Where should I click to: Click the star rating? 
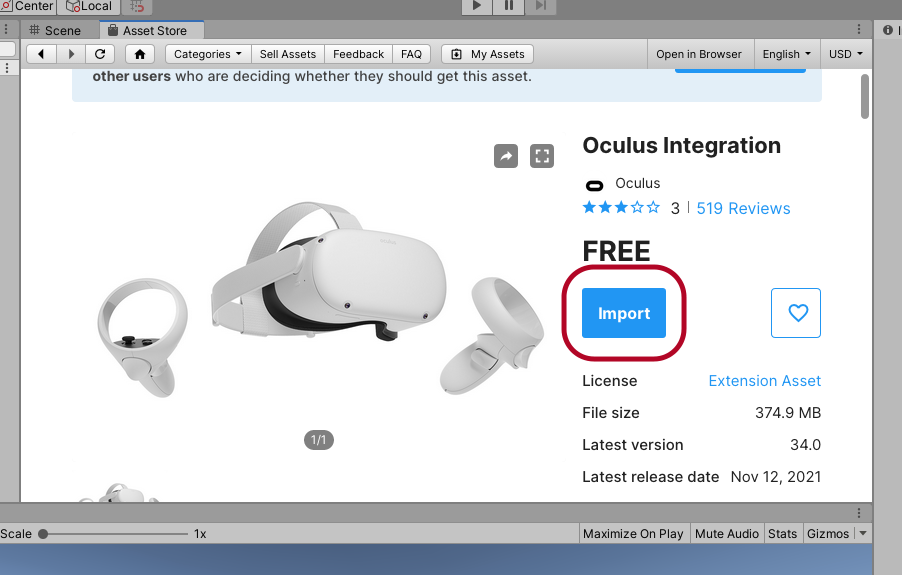[x=621, y=208]
